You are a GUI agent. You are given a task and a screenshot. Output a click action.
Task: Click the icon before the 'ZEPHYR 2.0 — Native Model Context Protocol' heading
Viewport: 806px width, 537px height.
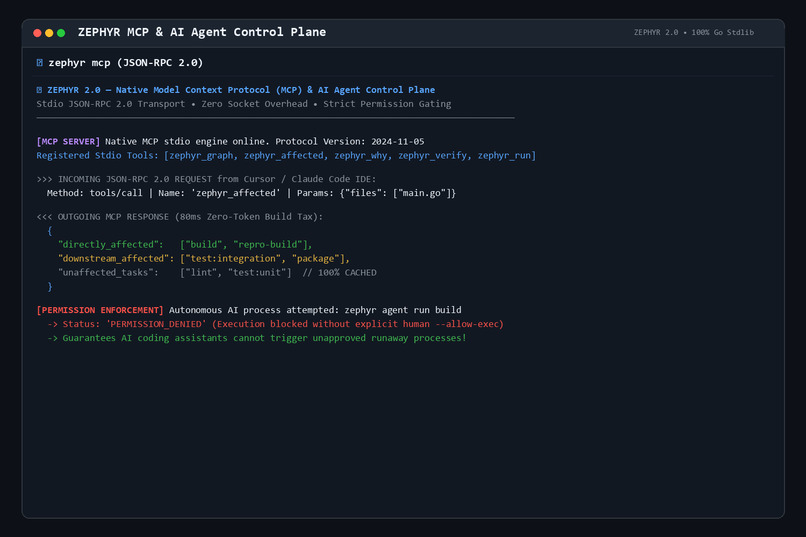coord(40,90)
